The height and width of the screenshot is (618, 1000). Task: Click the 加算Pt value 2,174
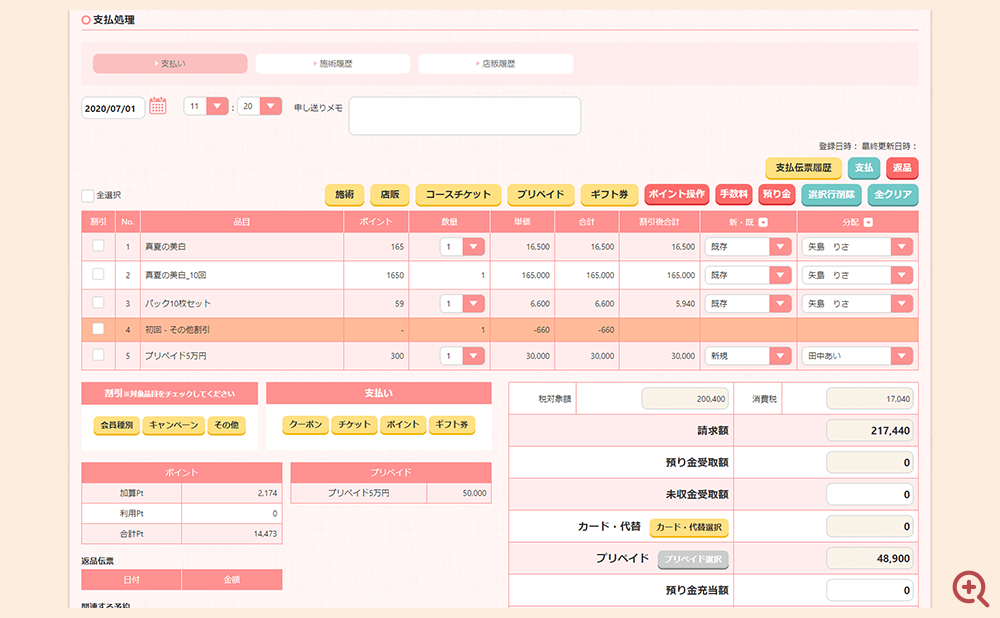(x=267, y=493)
